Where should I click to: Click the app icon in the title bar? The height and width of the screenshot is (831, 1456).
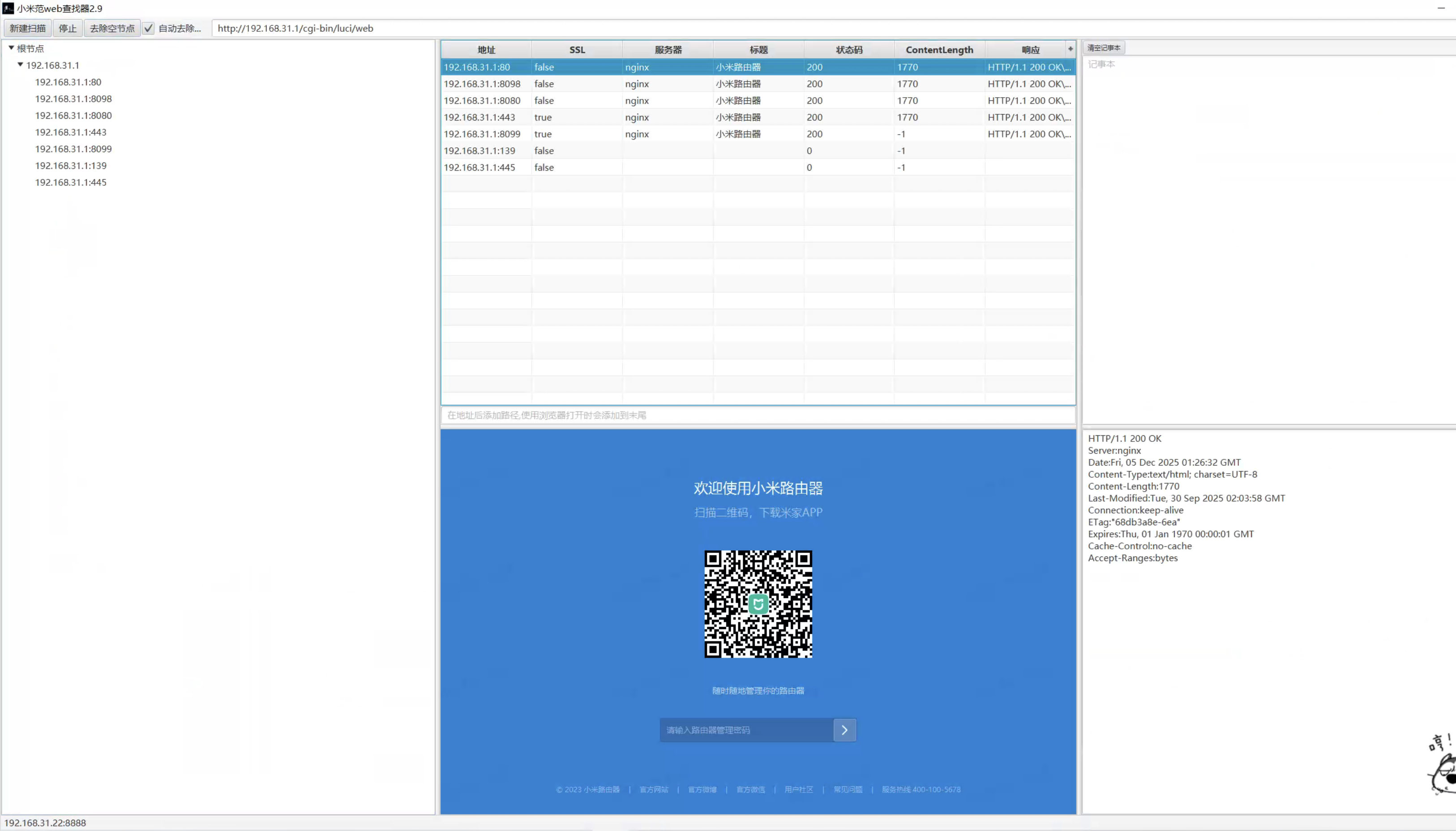point(8,9)
